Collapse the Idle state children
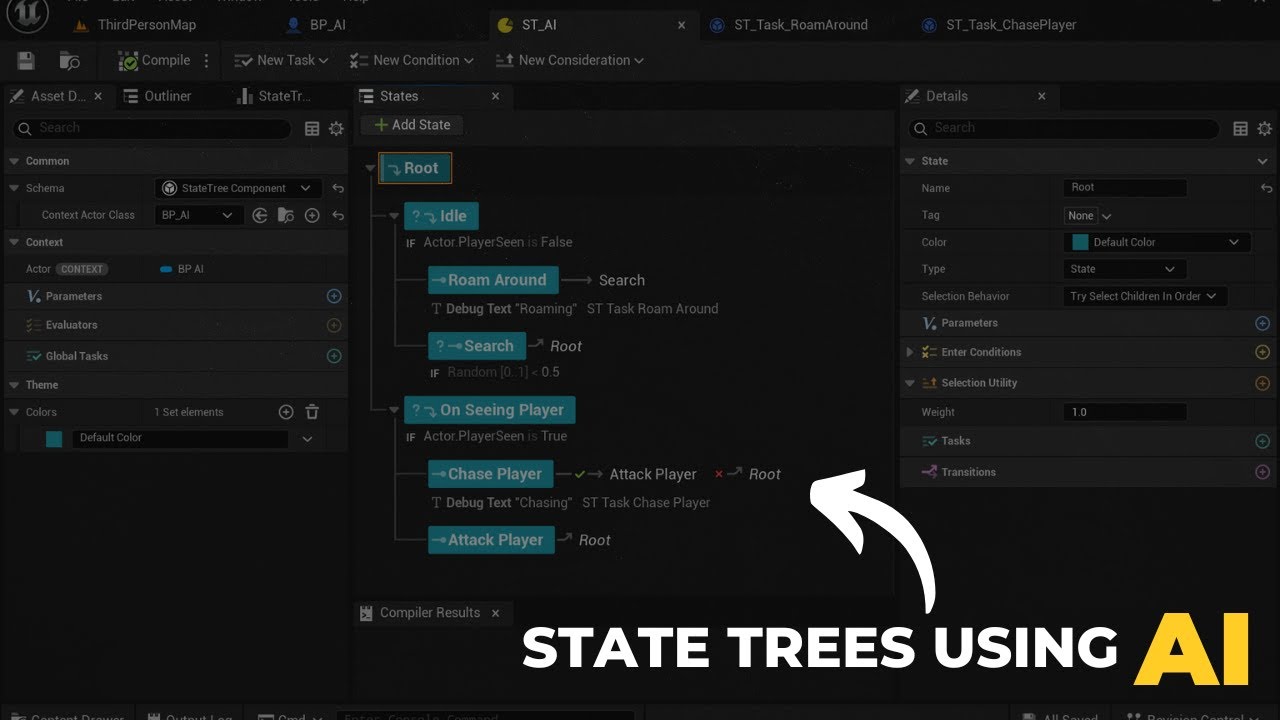 (x=394, y=216)
